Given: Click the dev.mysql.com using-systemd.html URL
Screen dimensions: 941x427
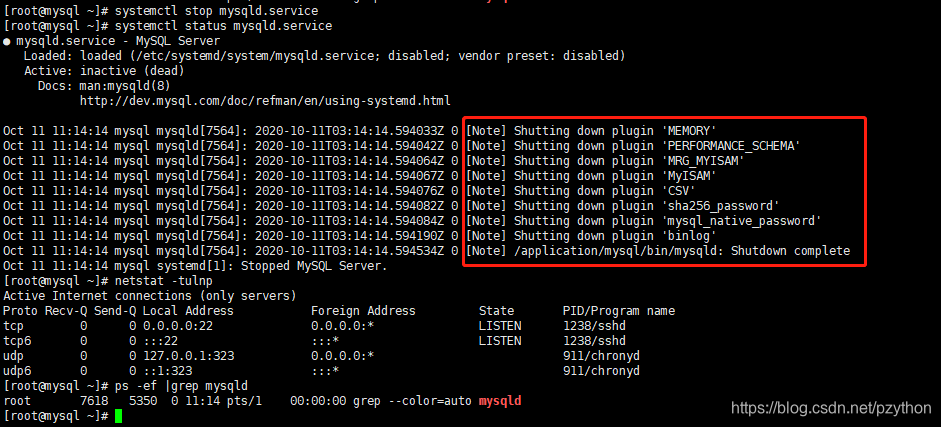Looking at the screenshot, I should pyautogui.click(x=265, y=101).
